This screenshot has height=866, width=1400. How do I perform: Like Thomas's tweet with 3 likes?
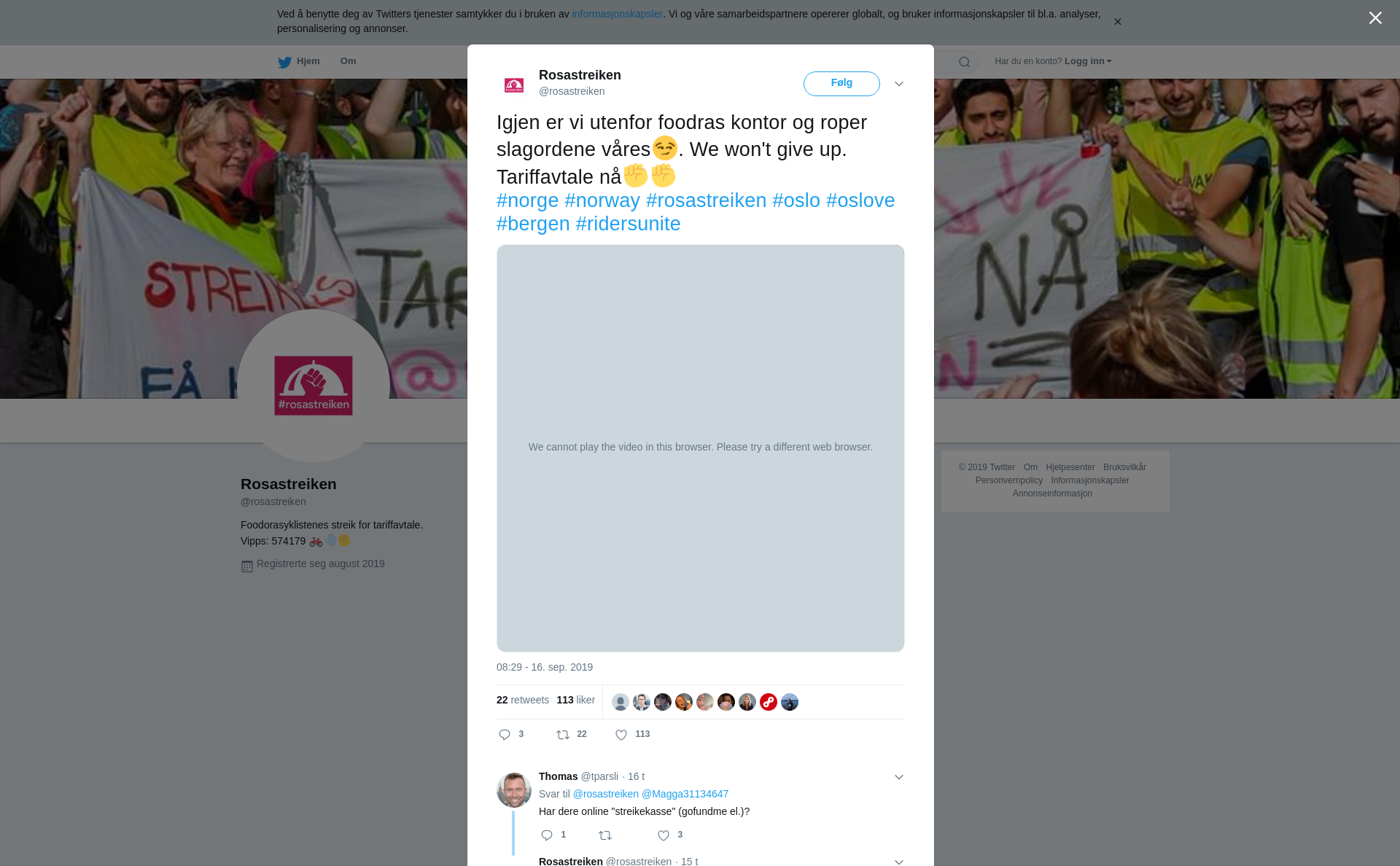pos(664,835)
